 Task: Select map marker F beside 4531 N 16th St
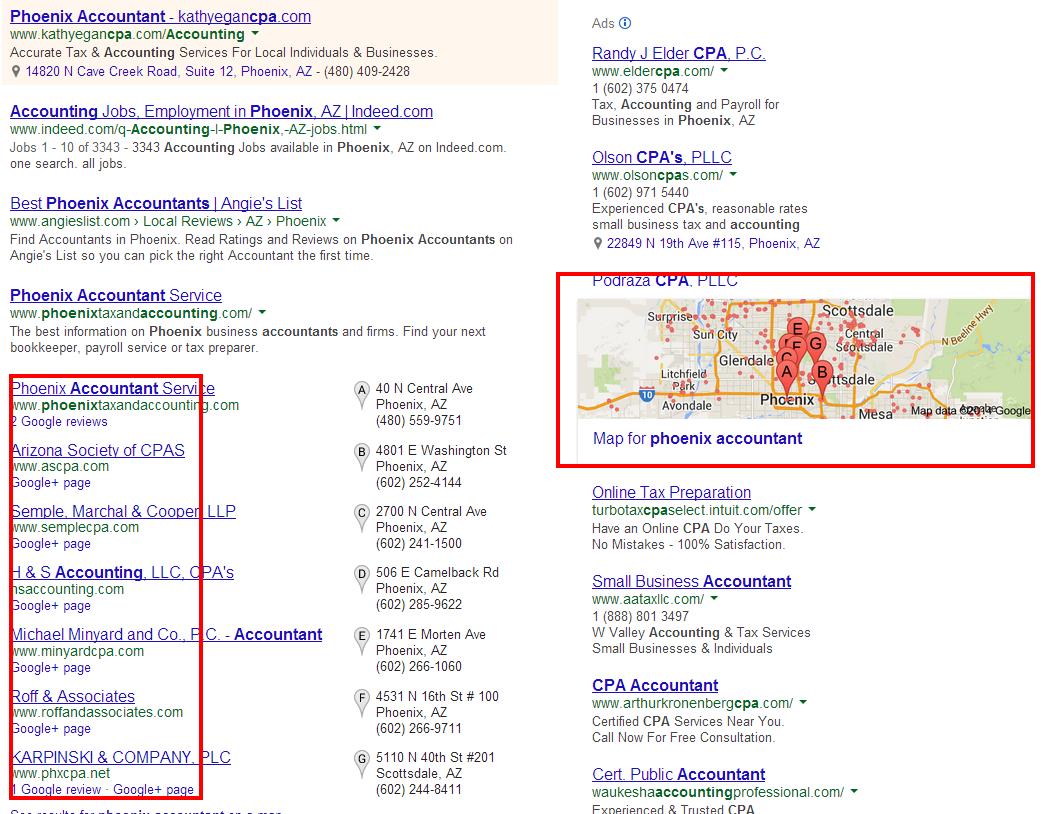(362, 701)
